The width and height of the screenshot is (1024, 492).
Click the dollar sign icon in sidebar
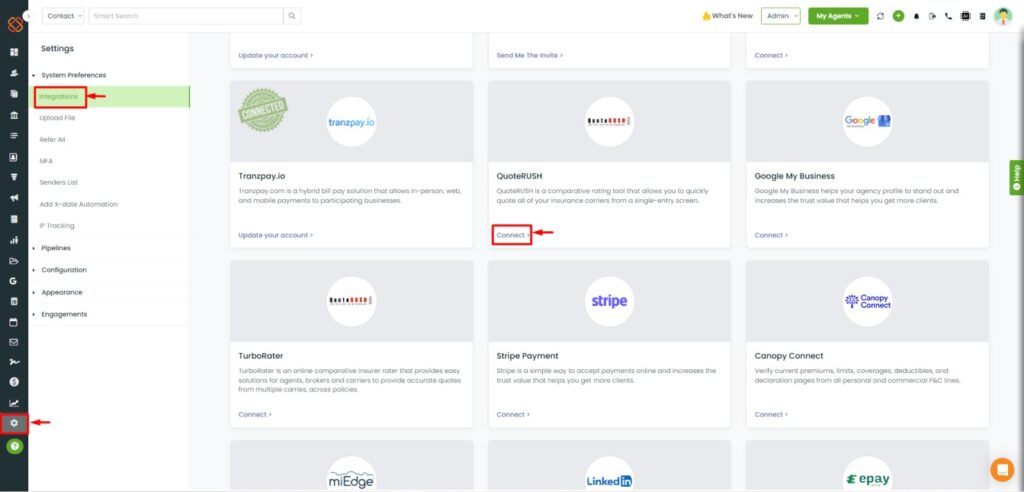(14, 382)
